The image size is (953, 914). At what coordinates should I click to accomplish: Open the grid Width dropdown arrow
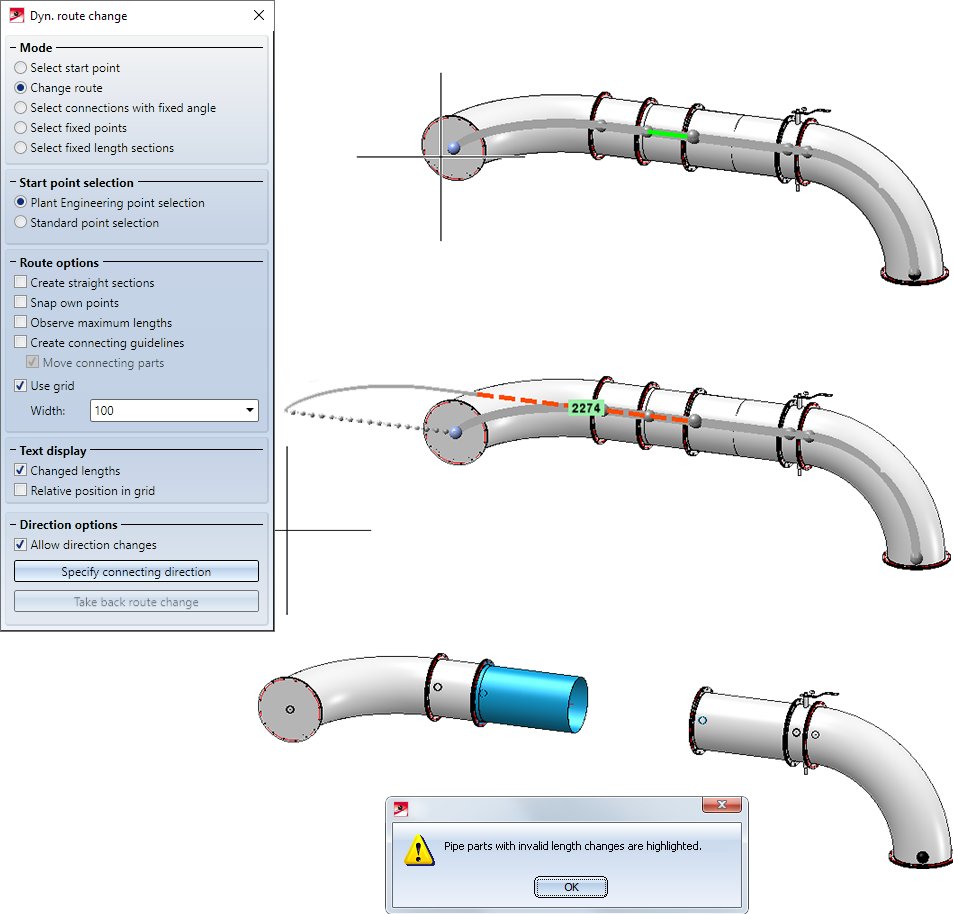pyautogui.click(x=250, y=410)
